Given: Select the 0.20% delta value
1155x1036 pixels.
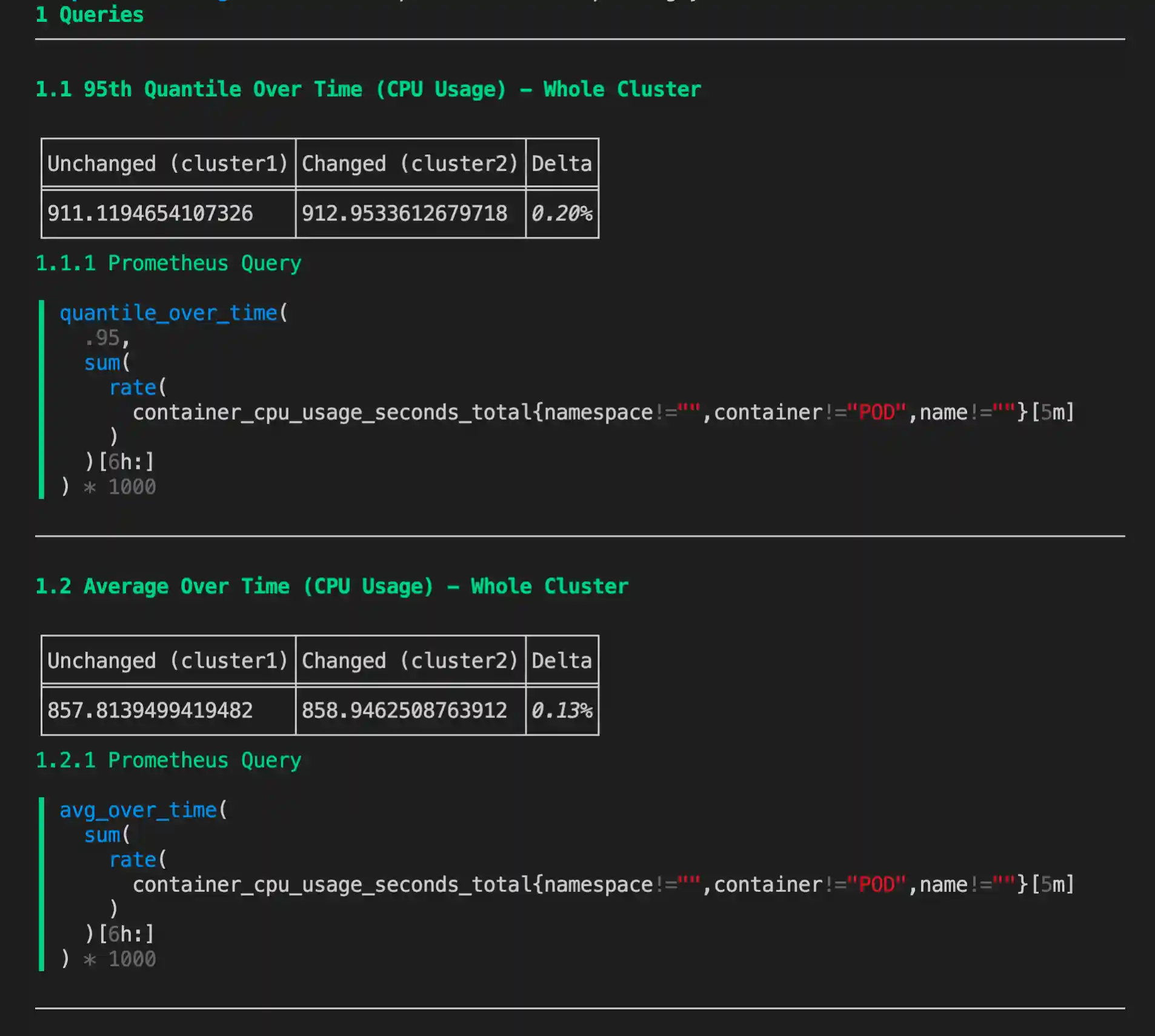Looking at the screenshot, I should coord(561,213).
